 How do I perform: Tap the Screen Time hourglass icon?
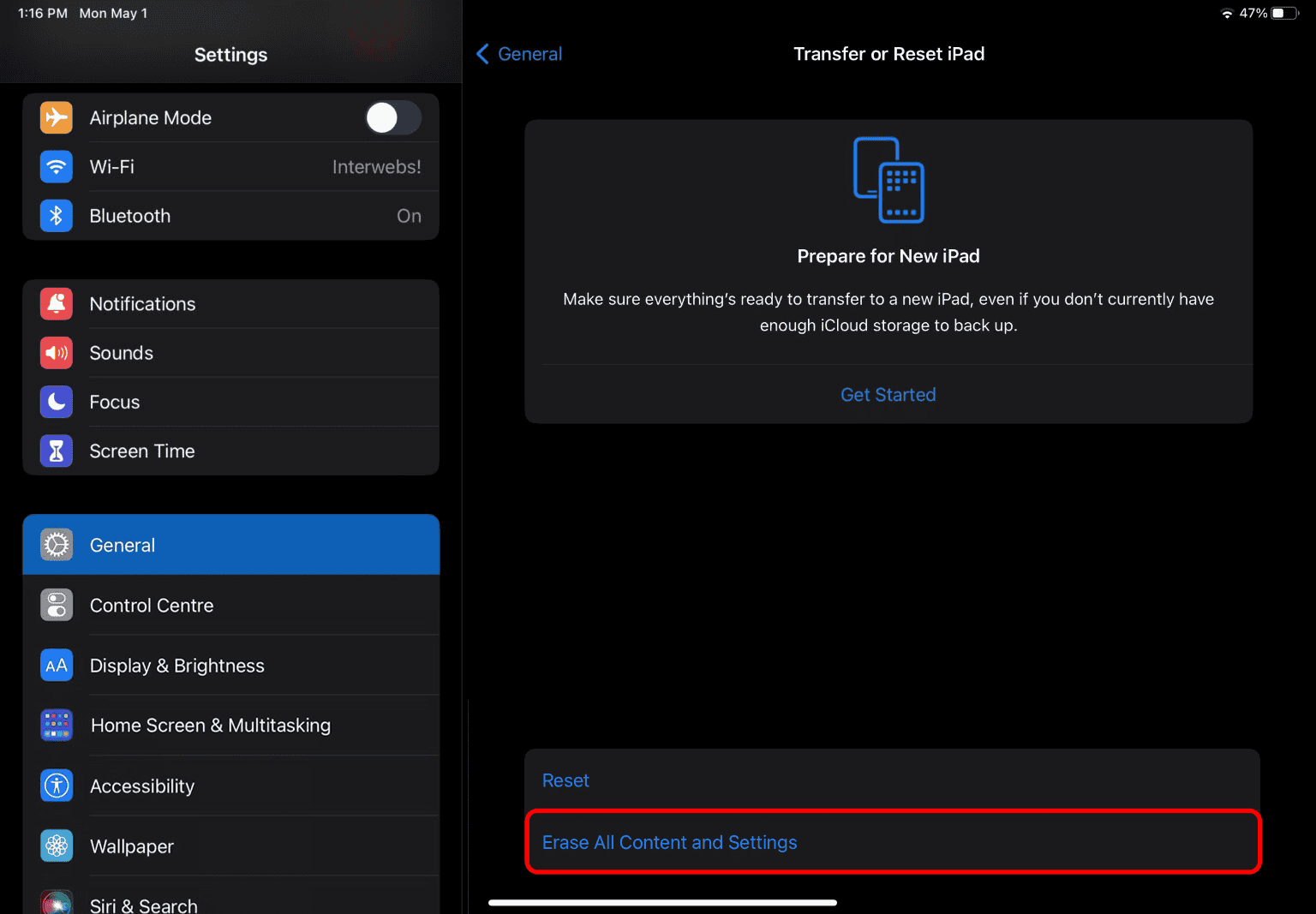tap(57, 451)
